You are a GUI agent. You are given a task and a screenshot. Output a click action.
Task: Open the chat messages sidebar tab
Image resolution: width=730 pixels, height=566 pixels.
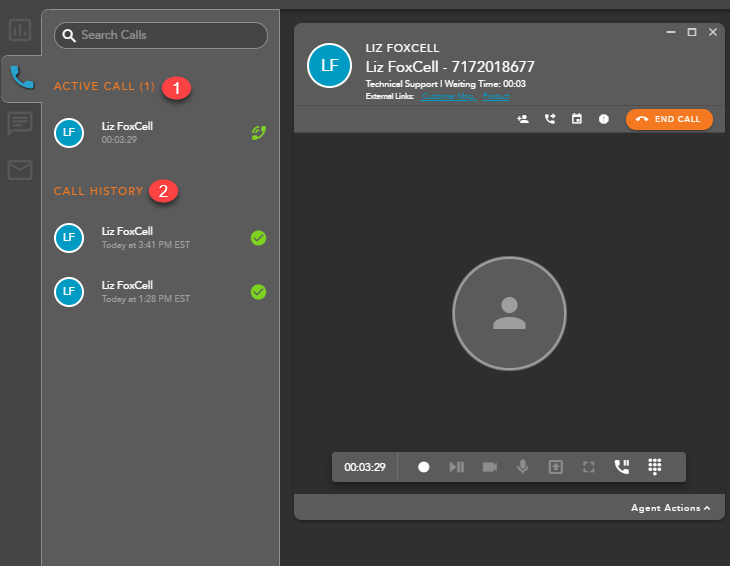click(x=20, y=123)
